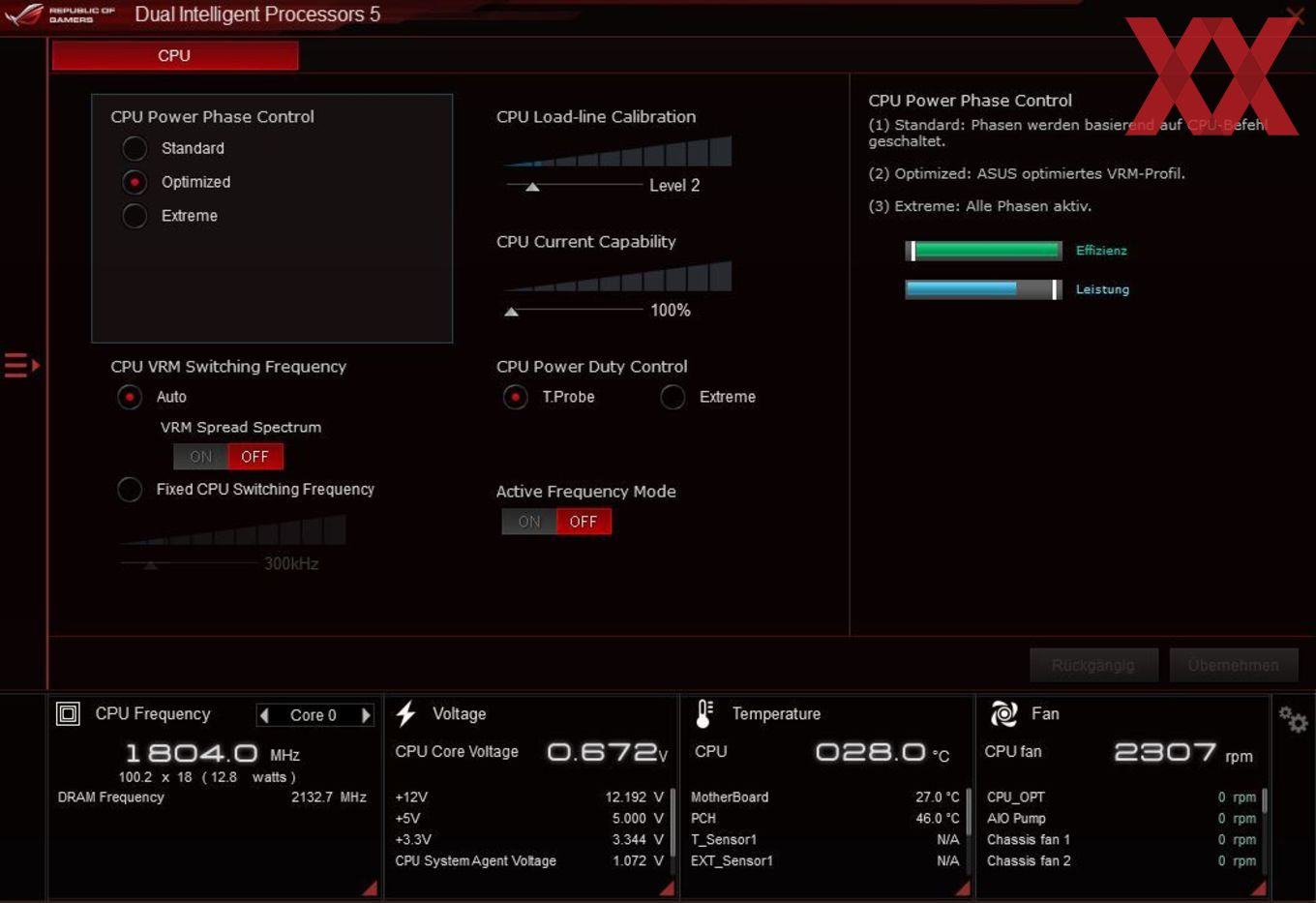Click the Chassis fan 1 row
This screenshot has height=903, width=1316.
[1122, 840]
